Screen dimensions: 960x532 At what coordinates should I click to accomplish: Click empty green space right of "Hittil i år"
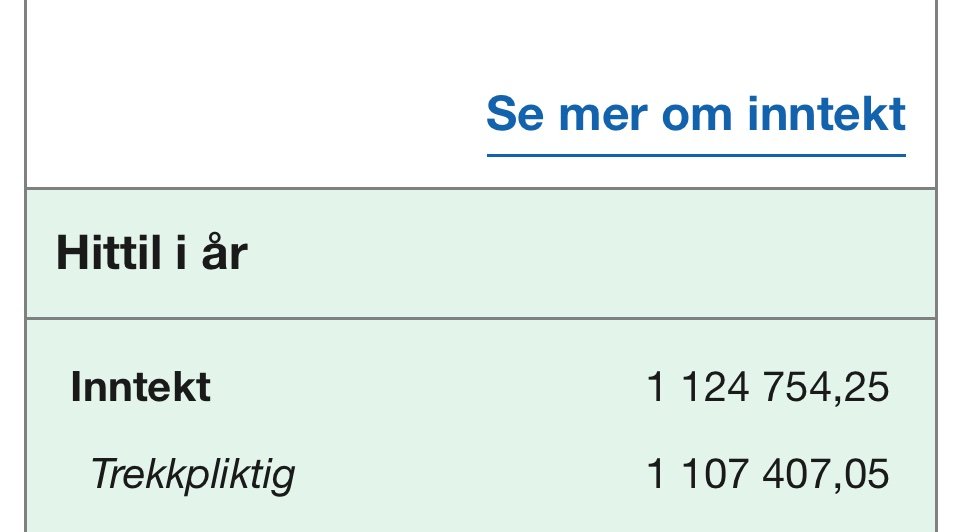[x=600, y=253]
